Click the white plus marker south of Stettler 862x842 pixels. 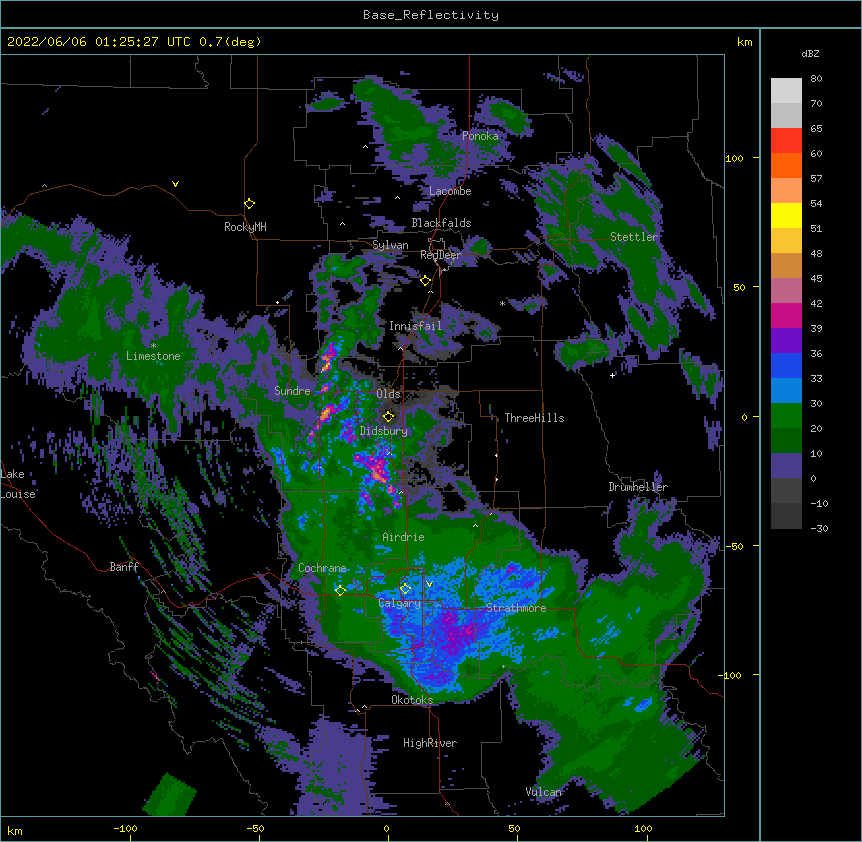(612, 375)
